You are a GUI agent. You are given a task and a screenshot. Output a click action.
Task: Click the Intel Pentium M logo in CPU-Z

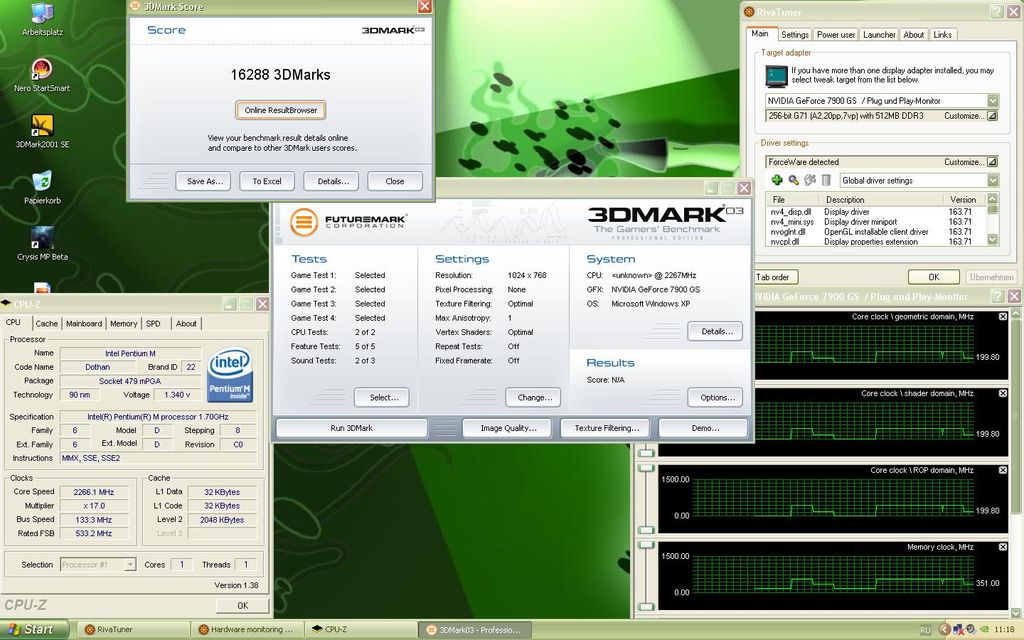[230, 376]
